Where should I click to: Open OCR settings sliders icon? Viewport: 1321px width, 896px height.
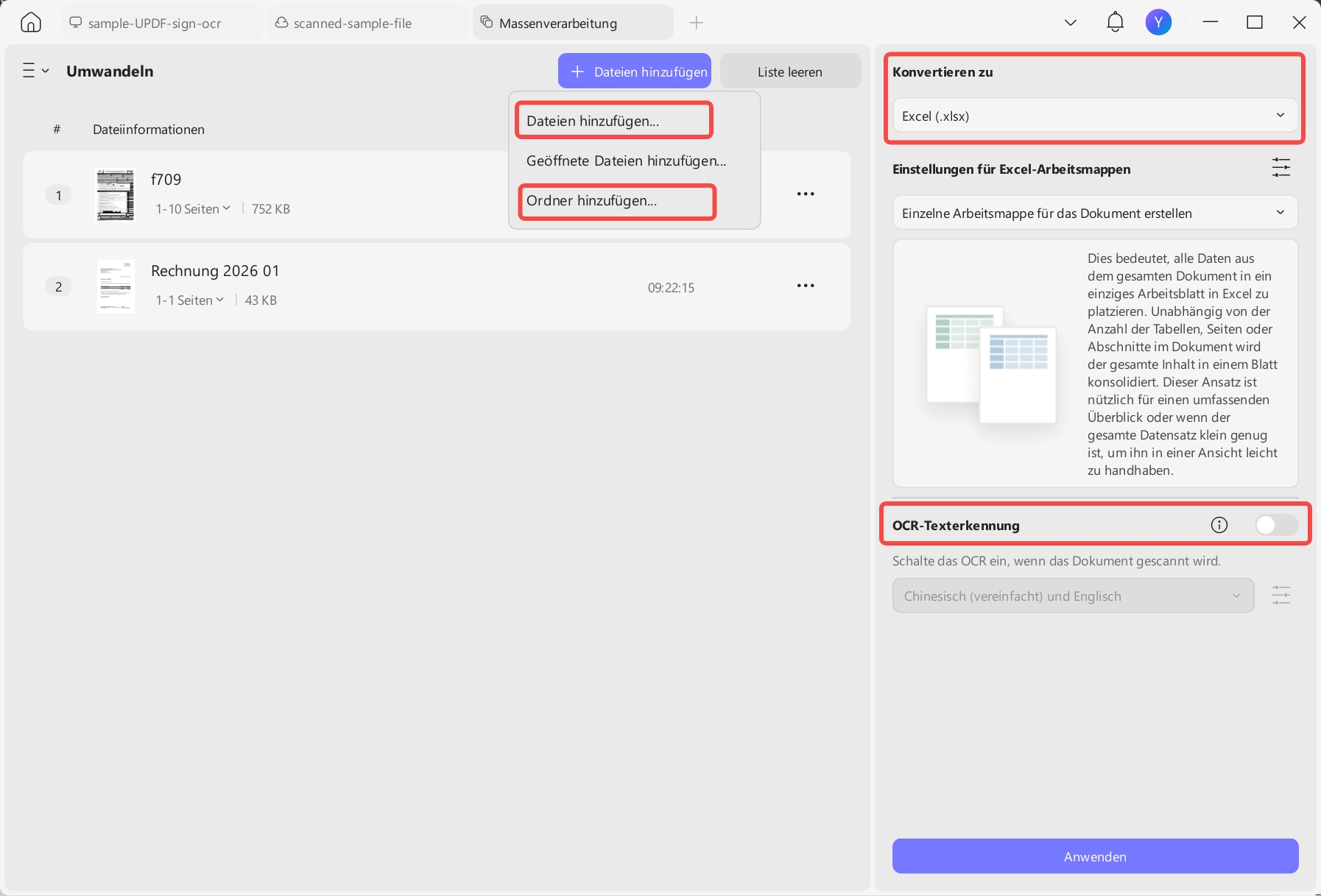click(x=1281, y=596)
